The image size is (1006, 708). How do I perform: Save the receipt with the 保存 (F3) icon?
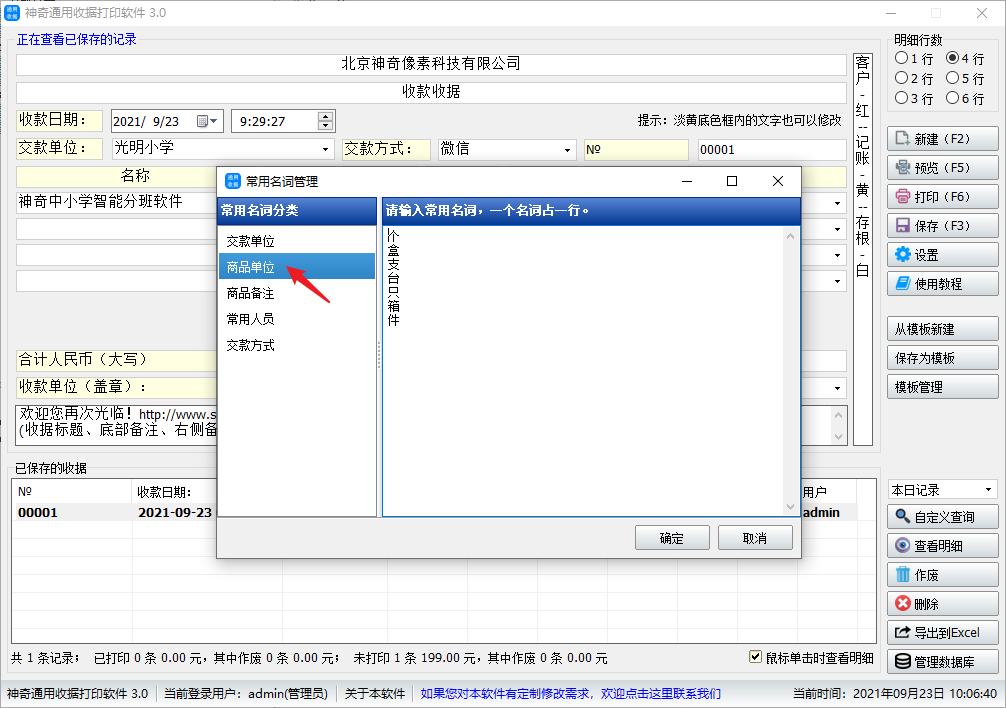tap(903, 226)
